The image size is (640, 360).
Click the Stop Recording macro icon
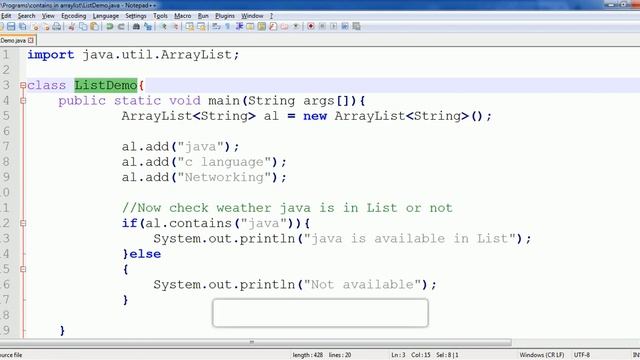pos(322,27)
